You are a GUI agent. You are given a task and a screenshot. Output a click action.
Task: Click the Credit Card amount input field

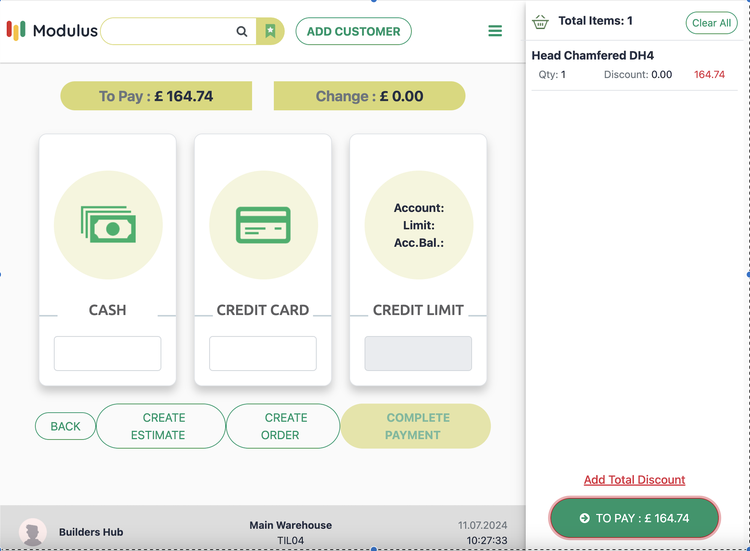263,354
